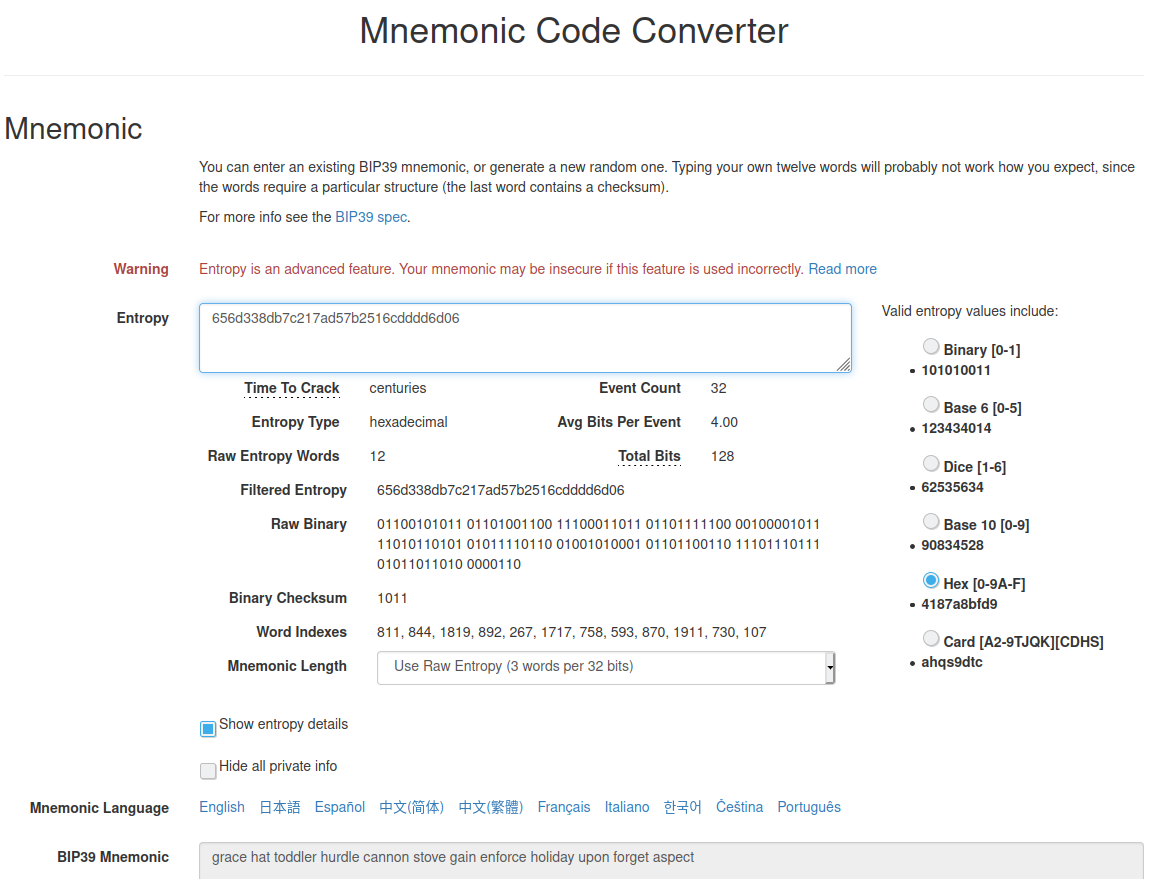Set mnemonic language to English
Image resolution: width=1154 pixels, height=879 pixels.
(222, 807)
